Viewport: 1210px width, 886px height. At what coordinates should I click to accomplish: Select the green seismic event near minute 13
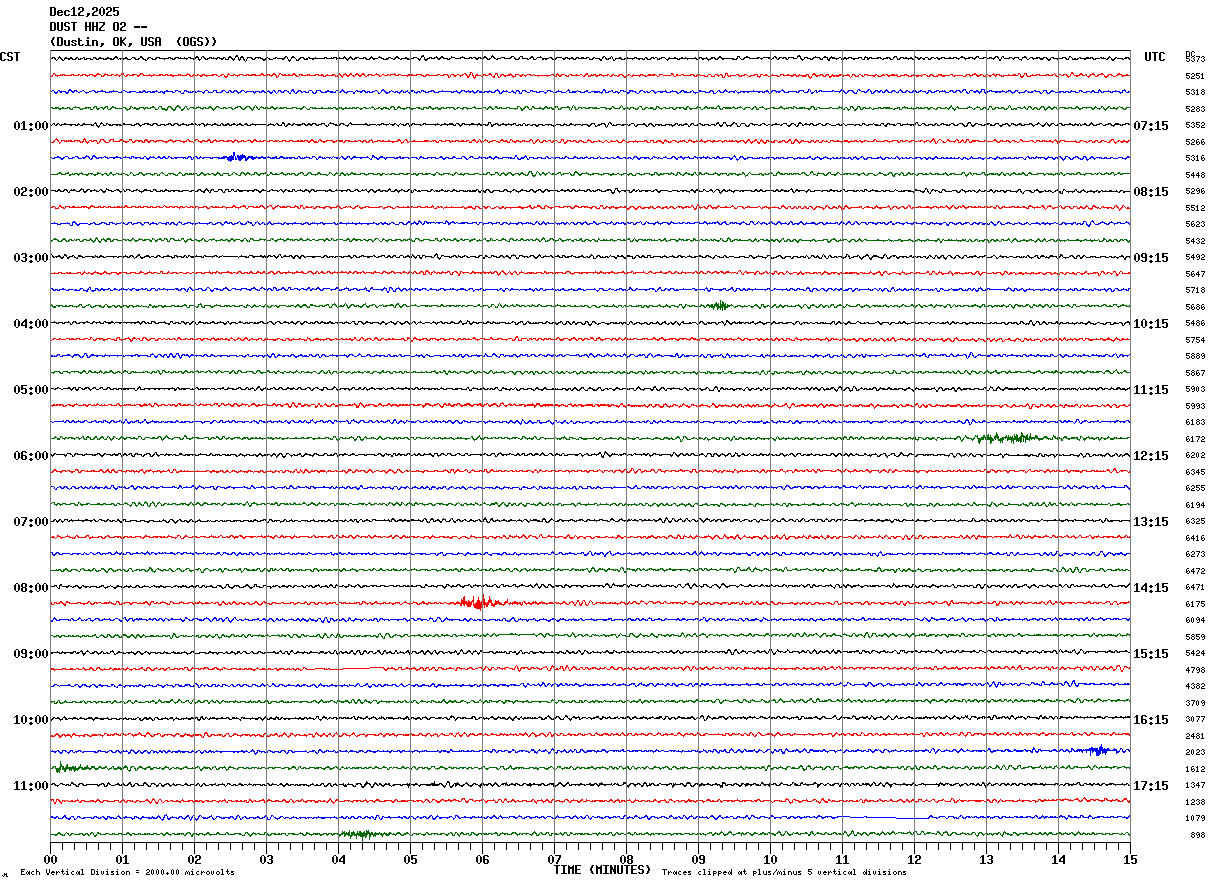click(1012, 438)
